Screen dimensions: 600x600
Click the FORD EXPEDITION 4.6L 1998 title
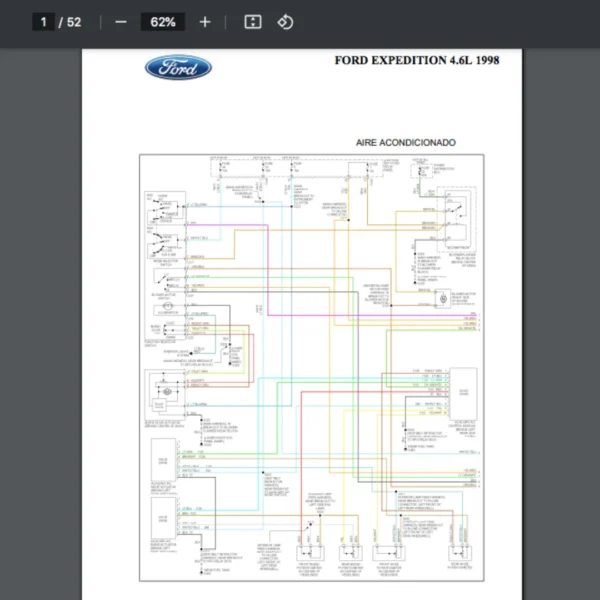(x=416, y=61)
